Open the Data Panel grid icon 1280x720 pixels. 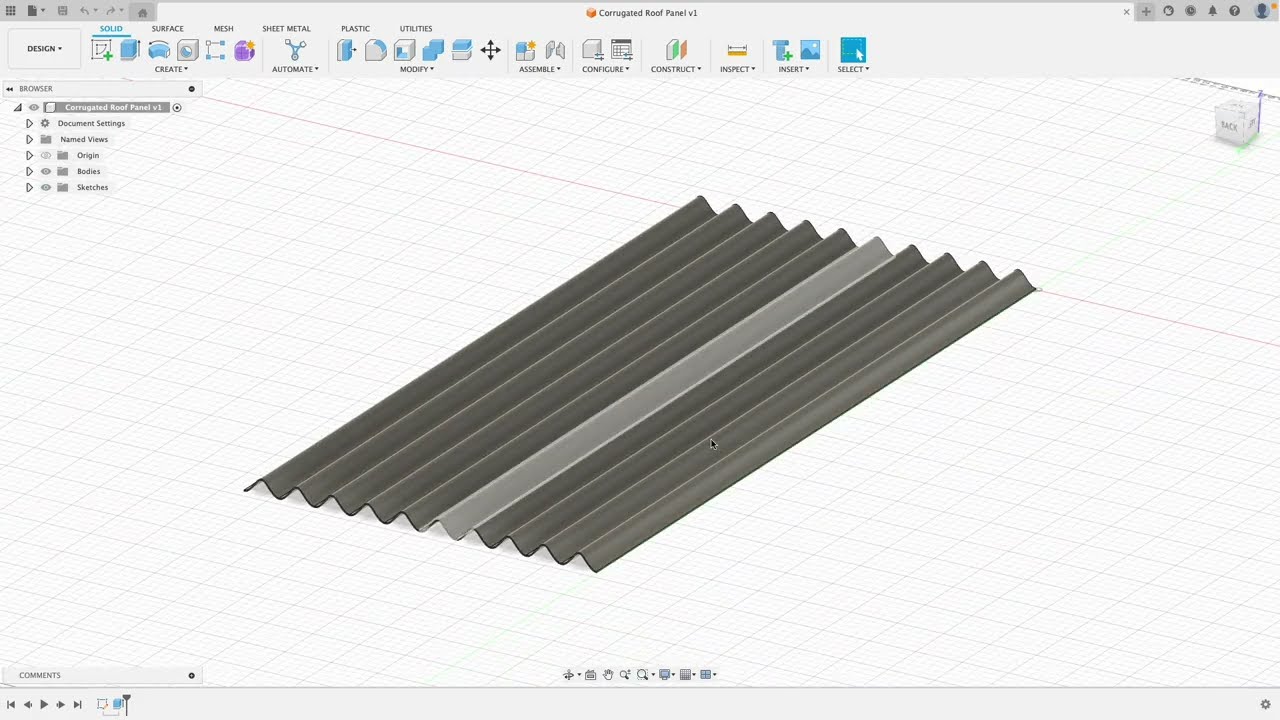tap(11, 11)
